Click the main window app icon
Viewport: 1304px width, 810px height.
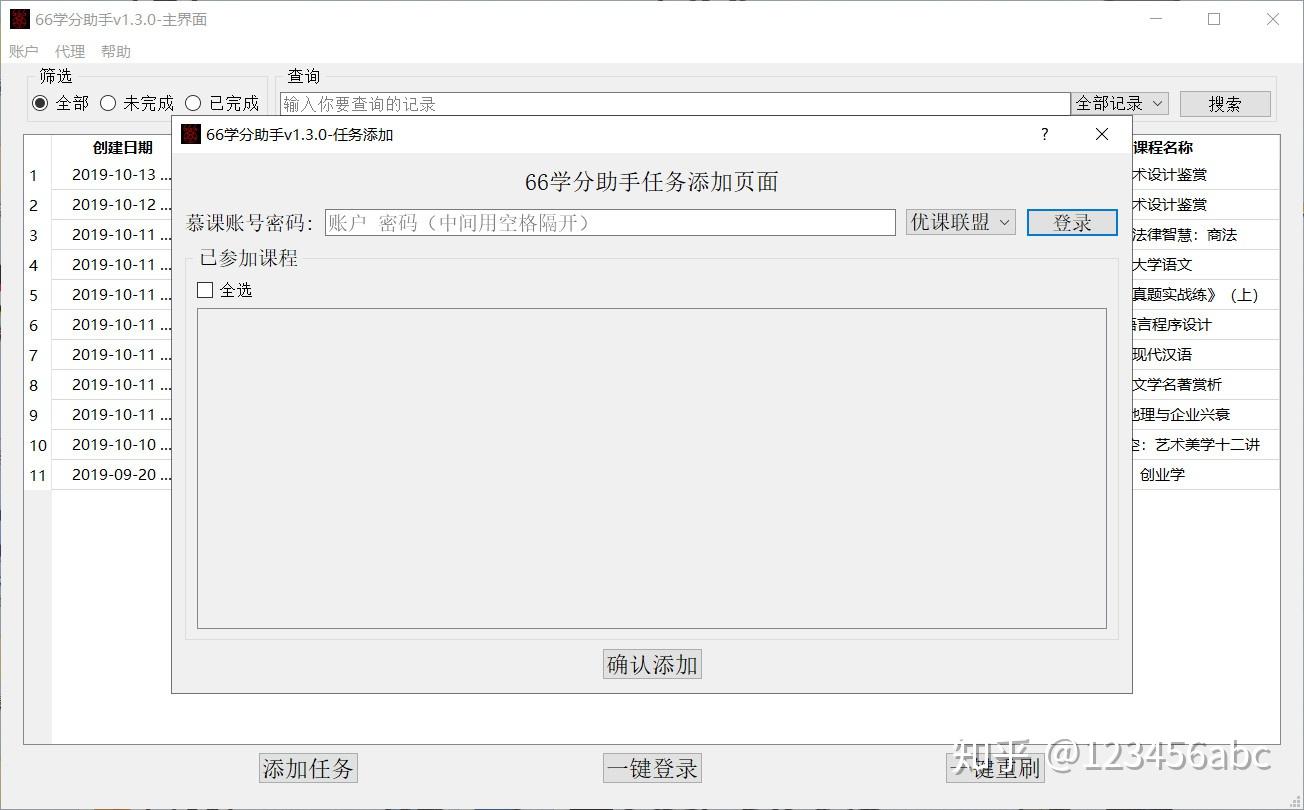[20, 19]
